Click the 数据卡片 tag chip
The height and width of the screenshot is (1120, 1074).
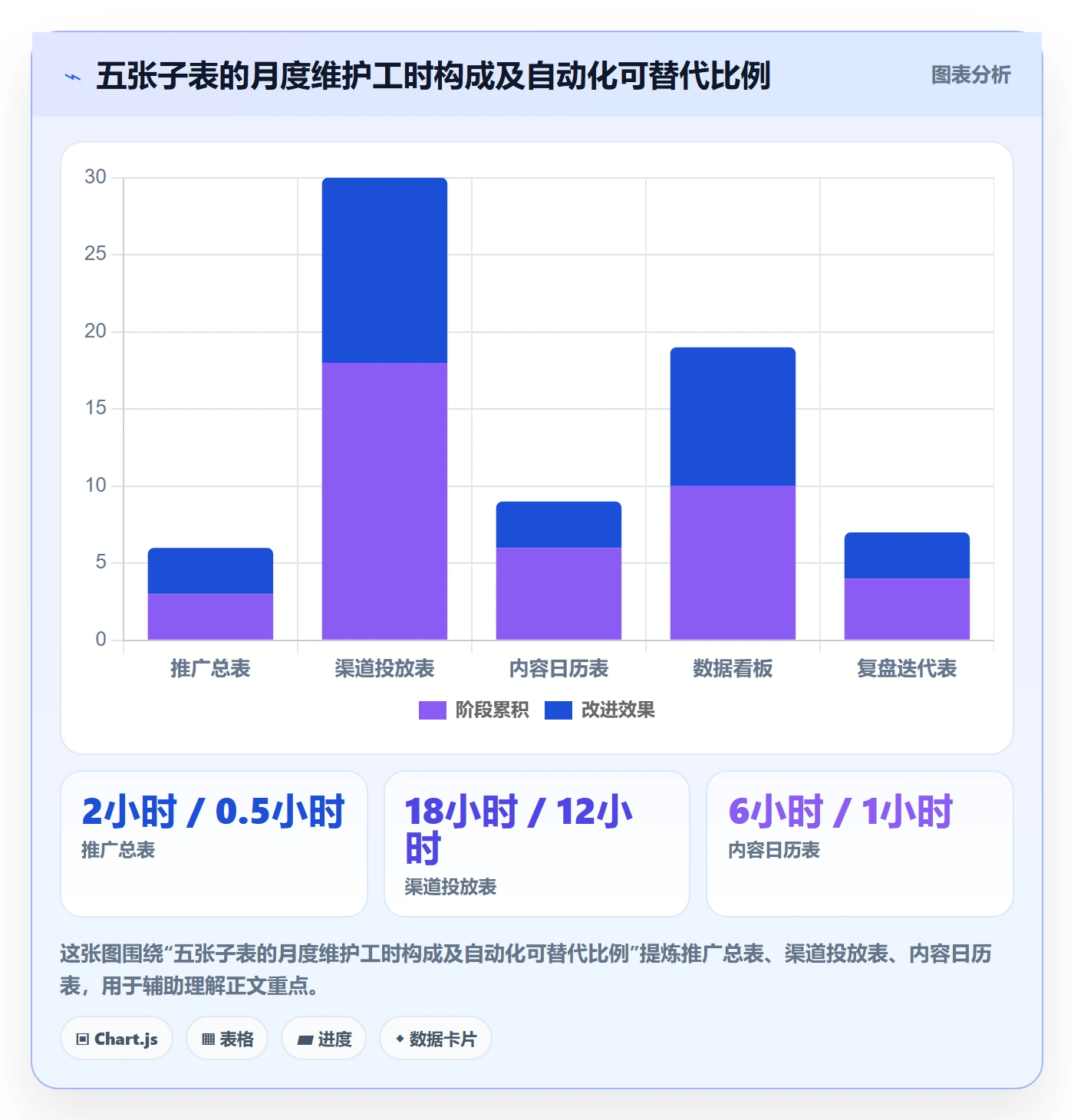click(x=436, y=1039)
